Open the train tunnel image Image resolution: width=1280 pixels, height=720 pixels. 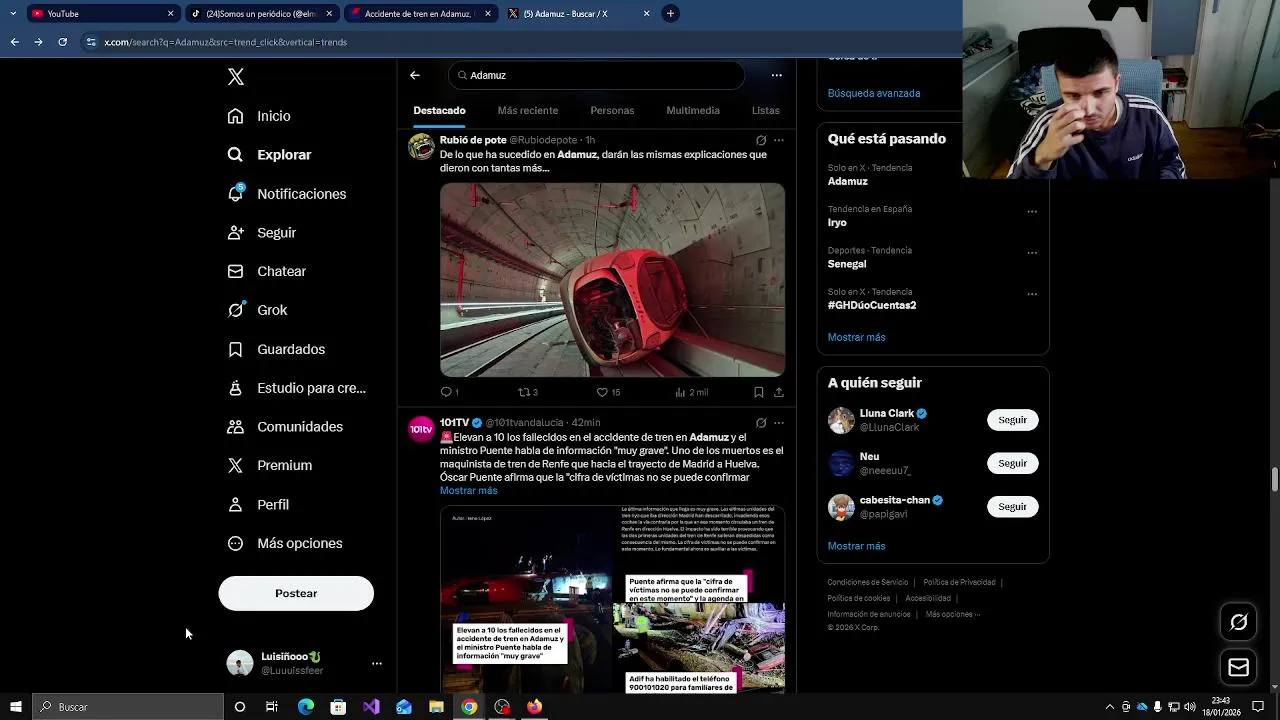[x=612, y=279]
